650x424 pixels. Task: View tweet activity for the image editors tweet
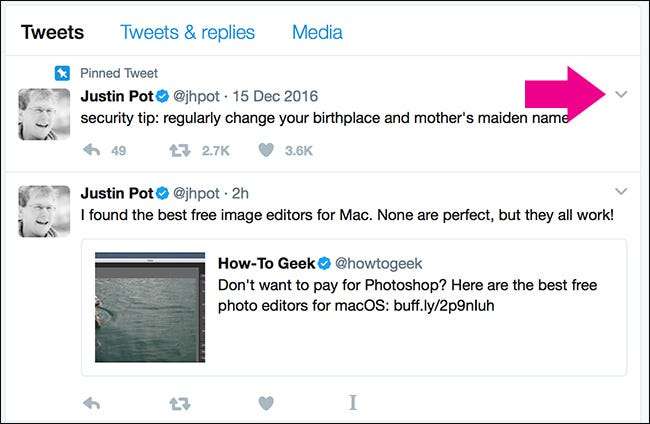[352, 403]
